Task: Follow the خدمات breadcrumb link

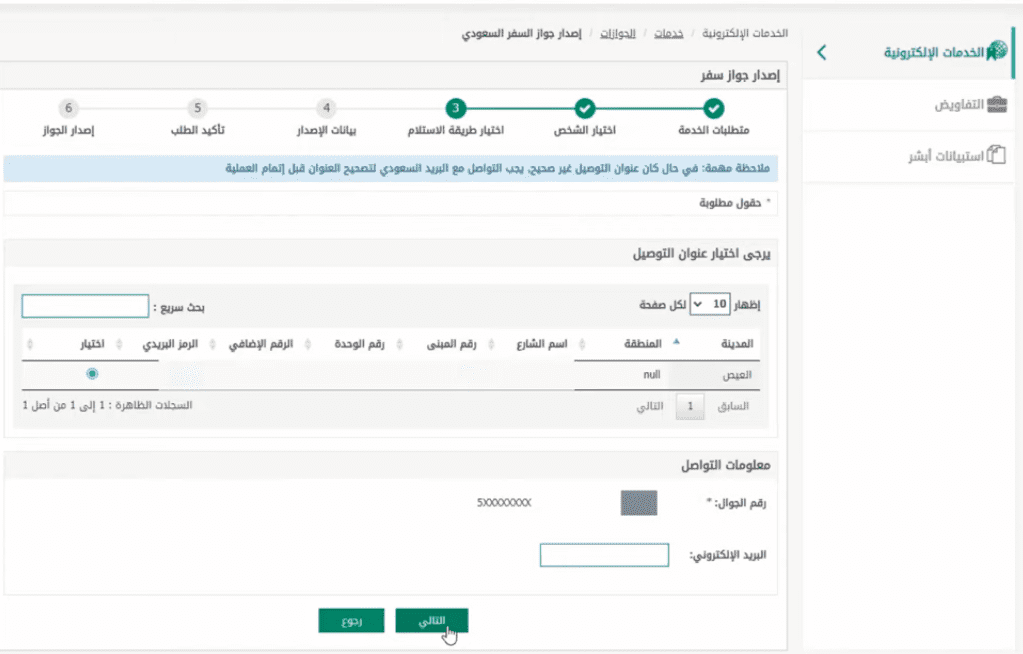Action: 669,33
